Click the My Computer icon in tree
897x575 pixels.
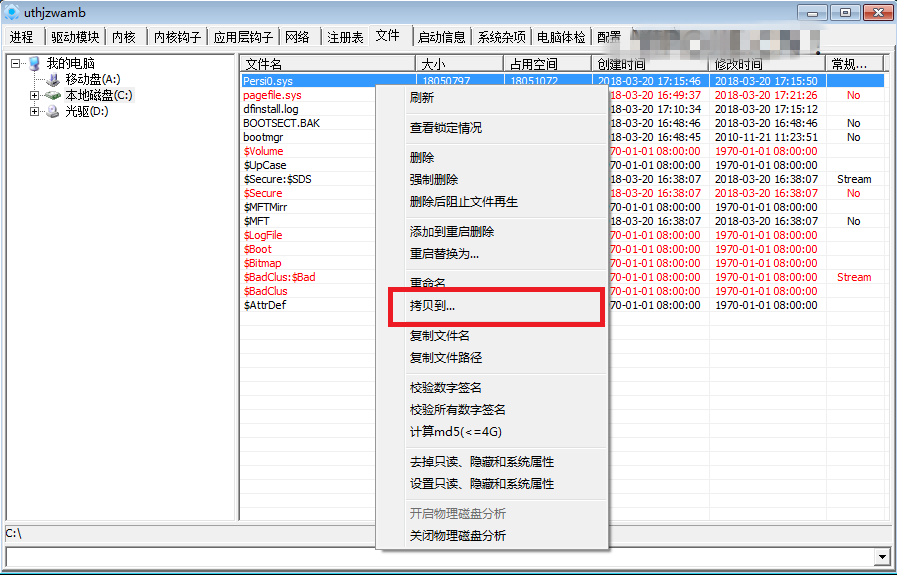tap(34, 64)
